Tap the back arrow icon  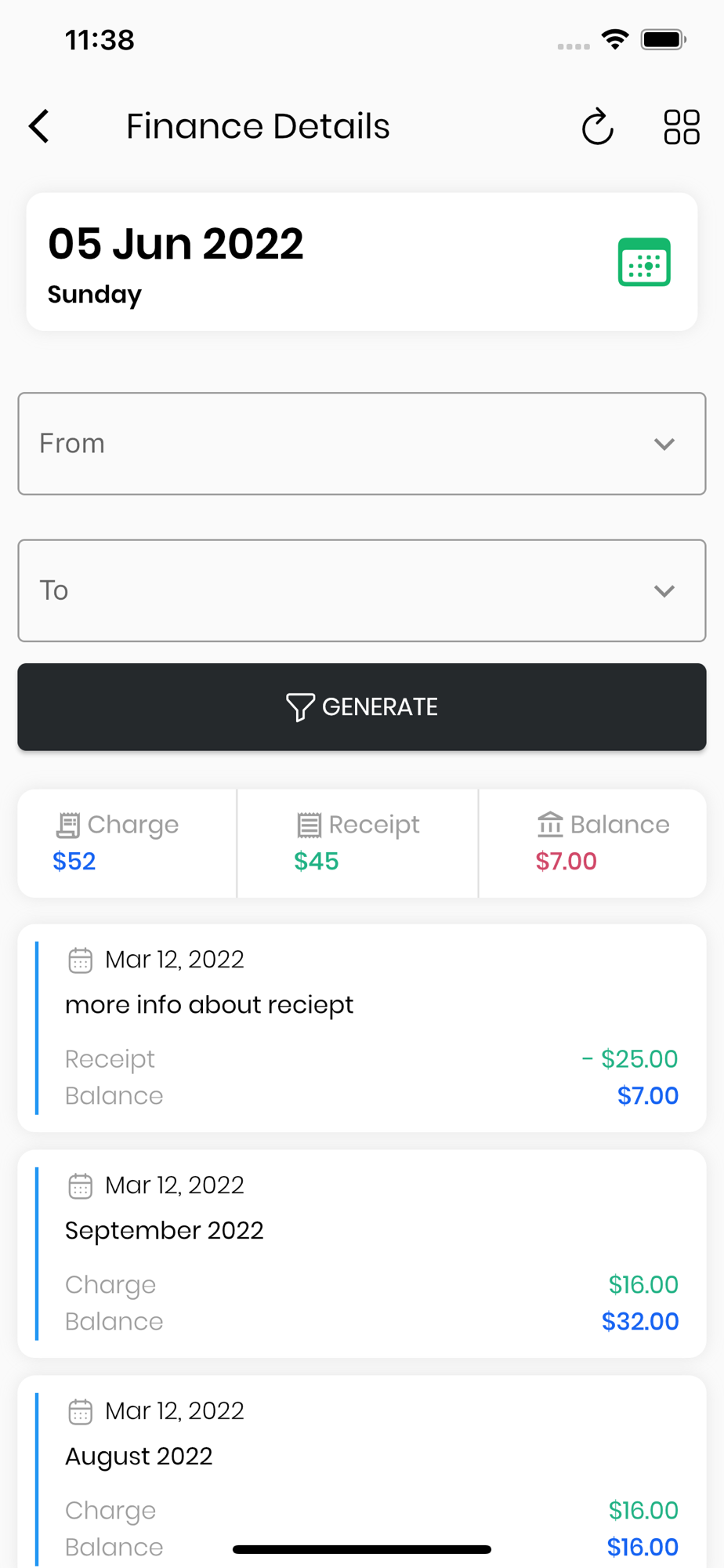39,126
